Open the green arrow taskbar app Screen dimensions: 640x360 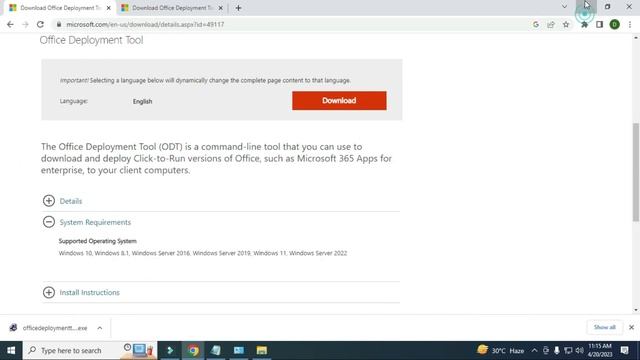[170, 350]
